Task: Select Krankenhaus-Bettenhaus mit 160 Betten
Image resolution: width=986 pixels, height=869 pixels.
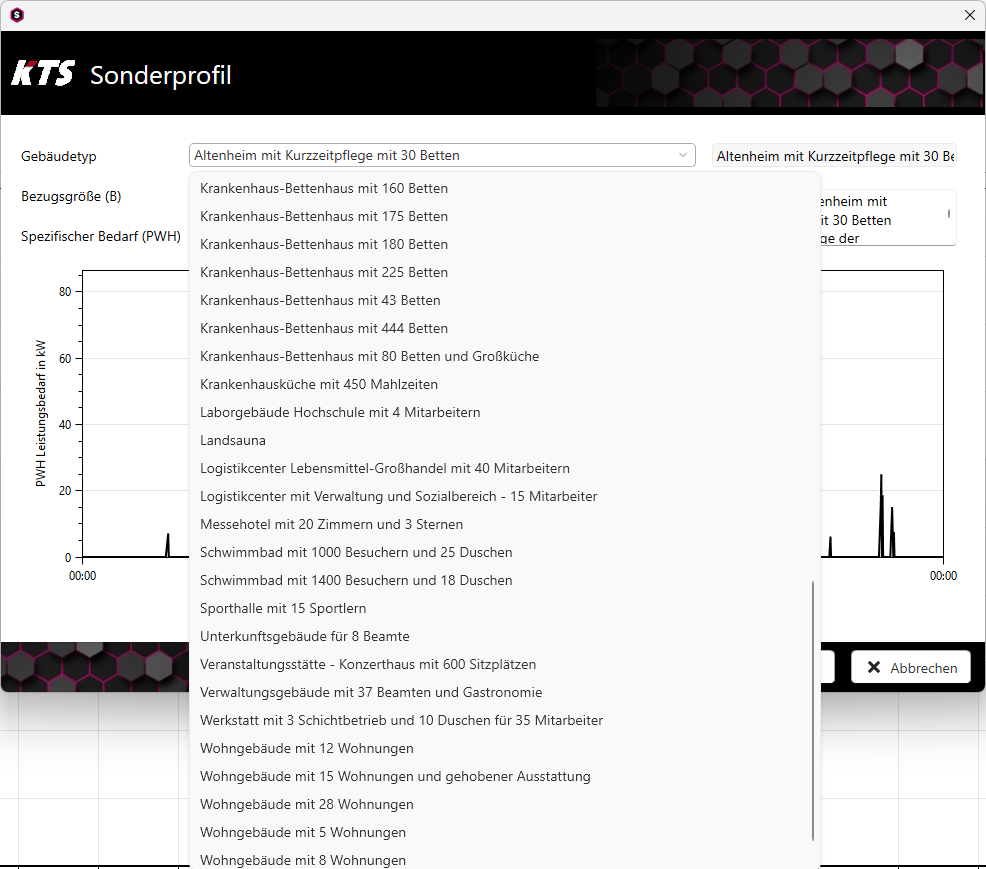Action: (505, 189)
